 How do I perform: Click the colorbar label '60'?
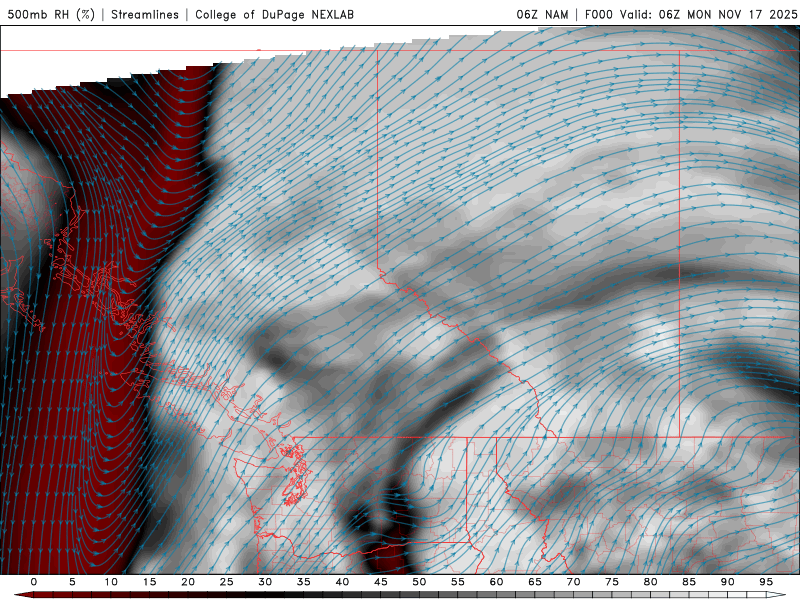coord(496,582)
